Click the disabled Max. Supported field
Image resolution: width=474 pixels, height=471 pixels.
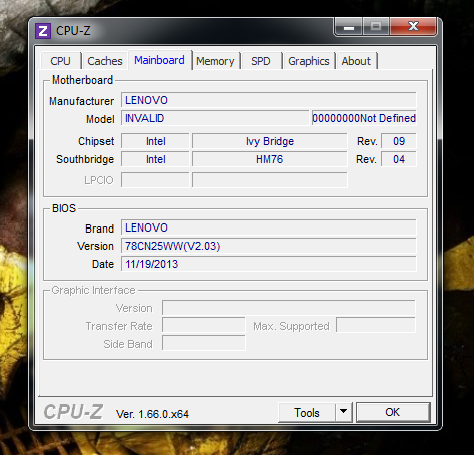click(376, 325)
